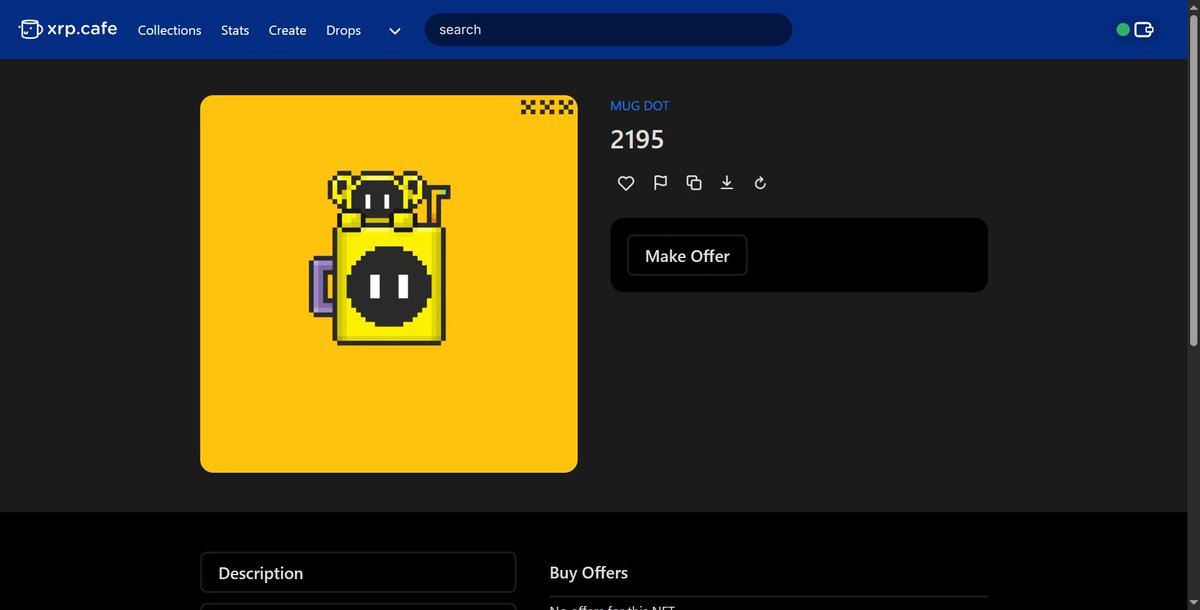Click the green connection status dot

[1122, 29]
